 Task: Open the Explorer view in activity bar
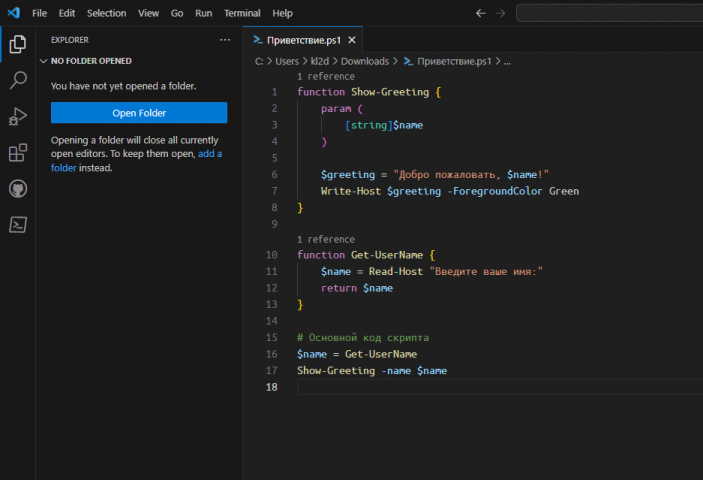17,44
